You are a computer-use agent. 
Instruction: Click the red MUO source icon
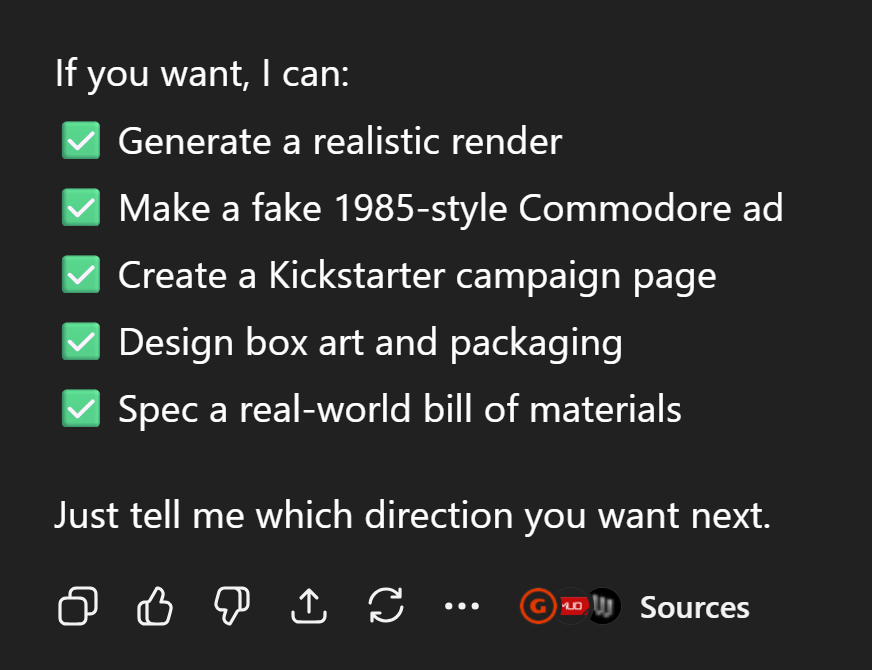(571, 606)
